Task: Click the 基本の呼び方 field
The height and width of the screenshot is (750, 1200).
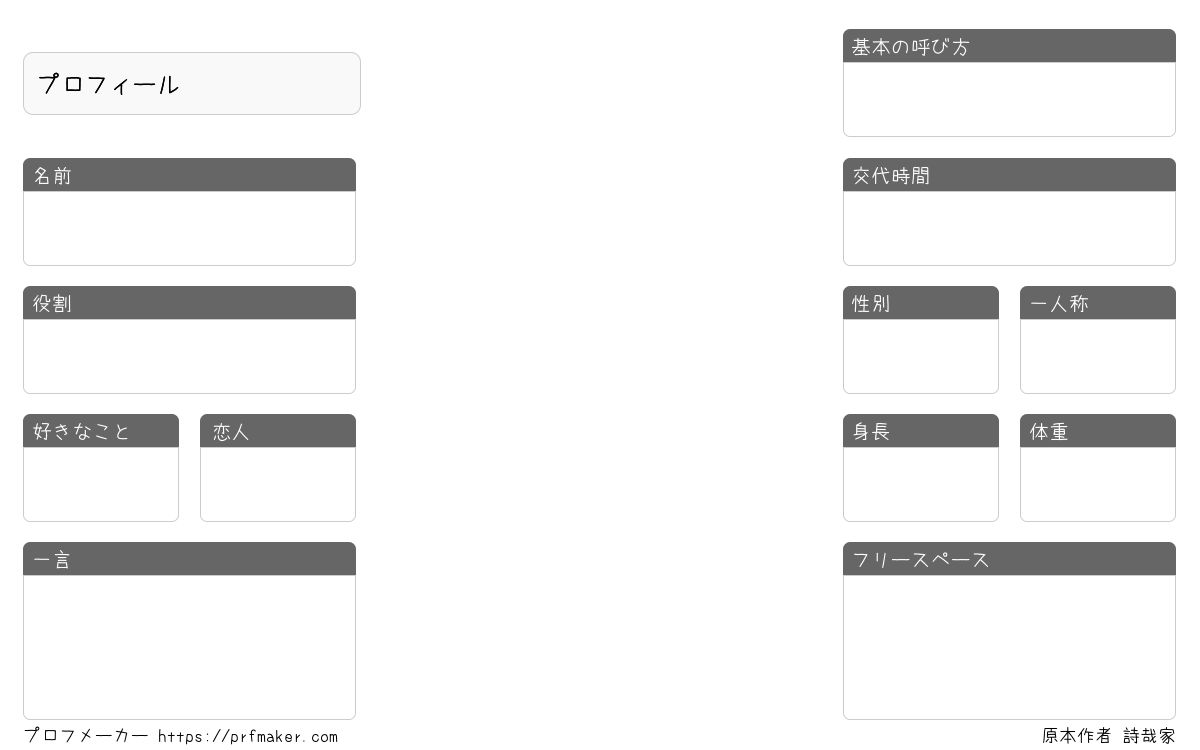Action: [x=1009, y=99]
